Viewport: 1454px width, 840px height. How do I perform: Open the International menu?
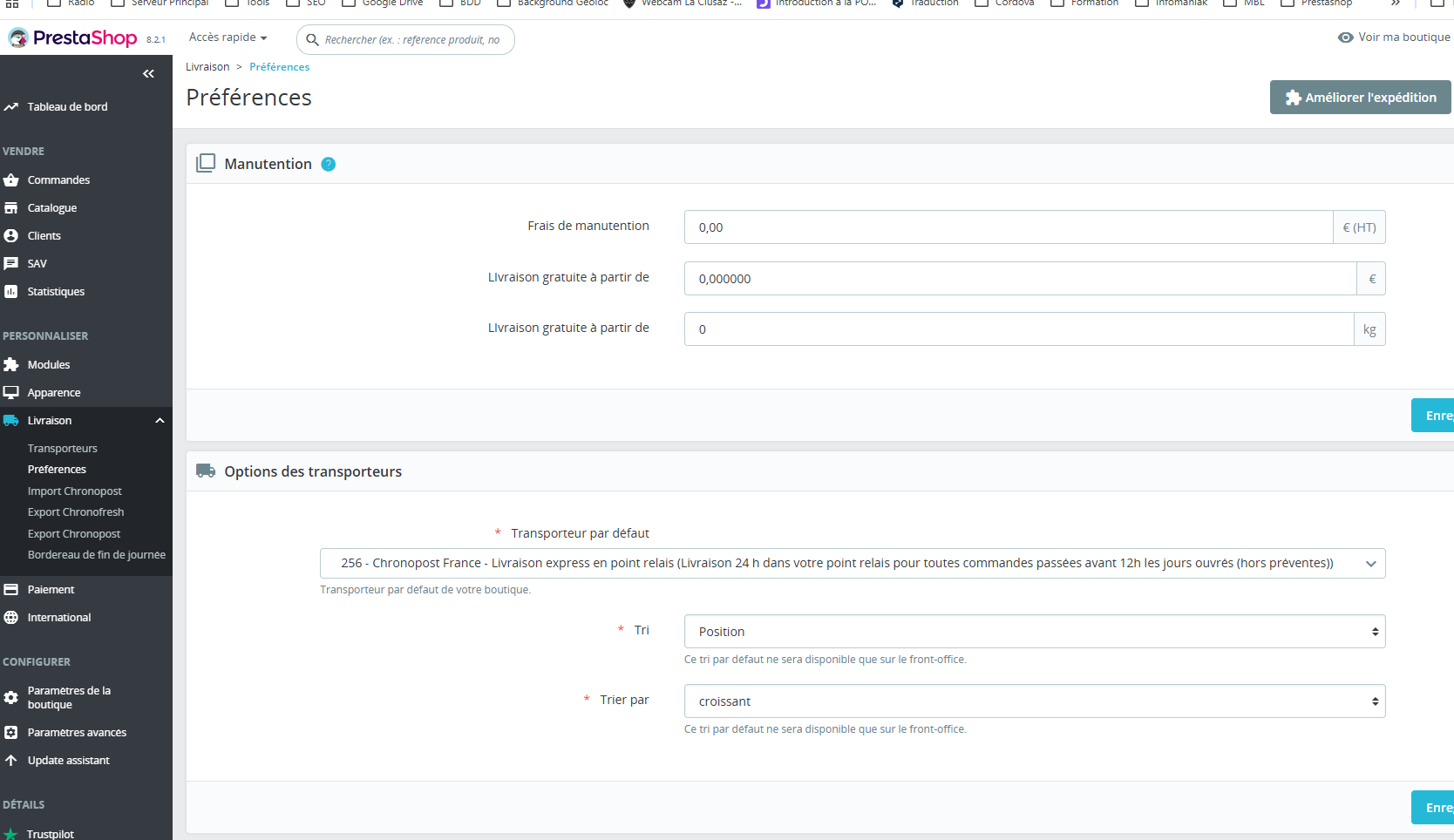[x=59, y=618]
